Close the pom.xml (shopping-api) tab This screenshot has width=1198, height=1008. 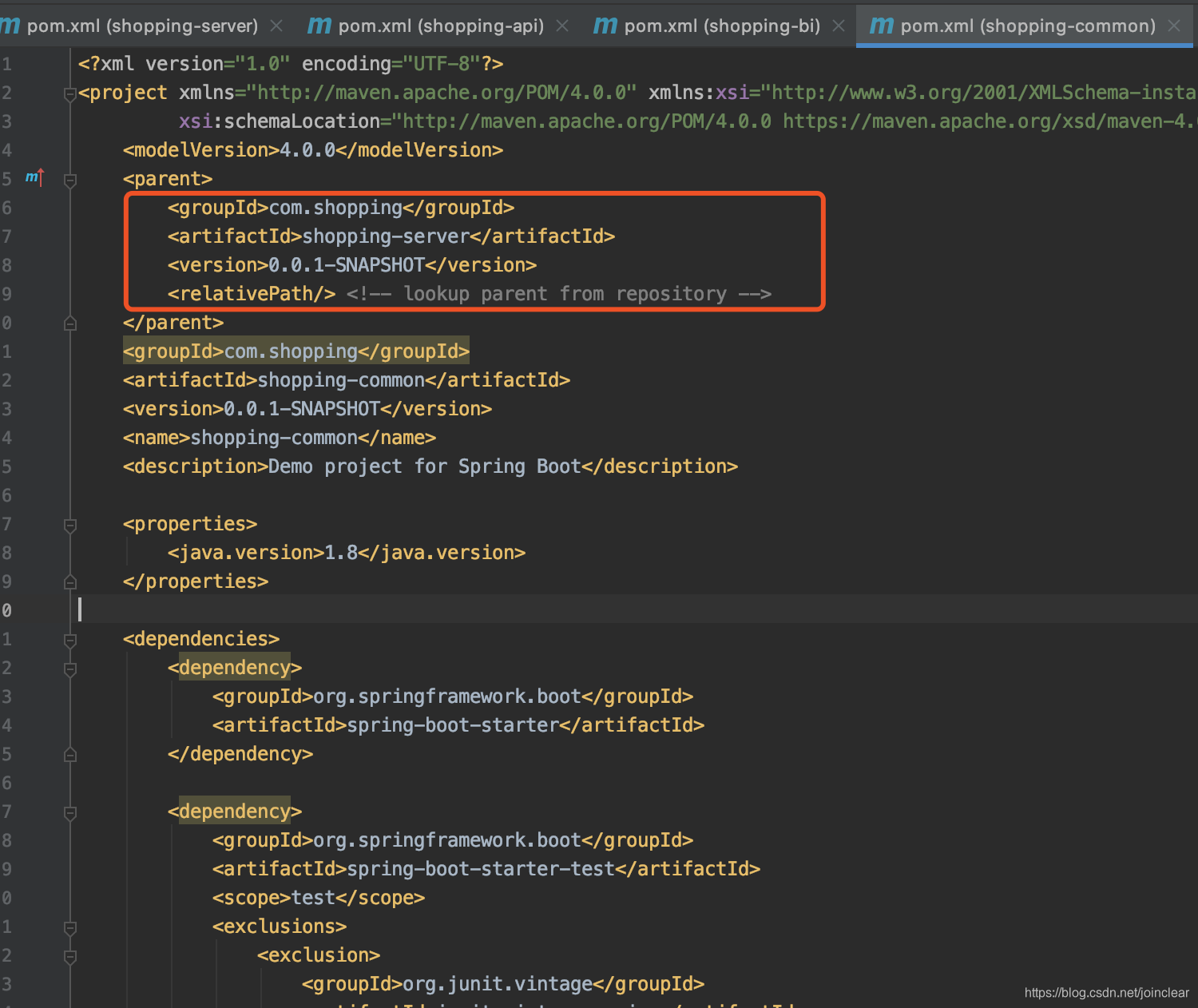pyautogui.click(x=562, y=26)
